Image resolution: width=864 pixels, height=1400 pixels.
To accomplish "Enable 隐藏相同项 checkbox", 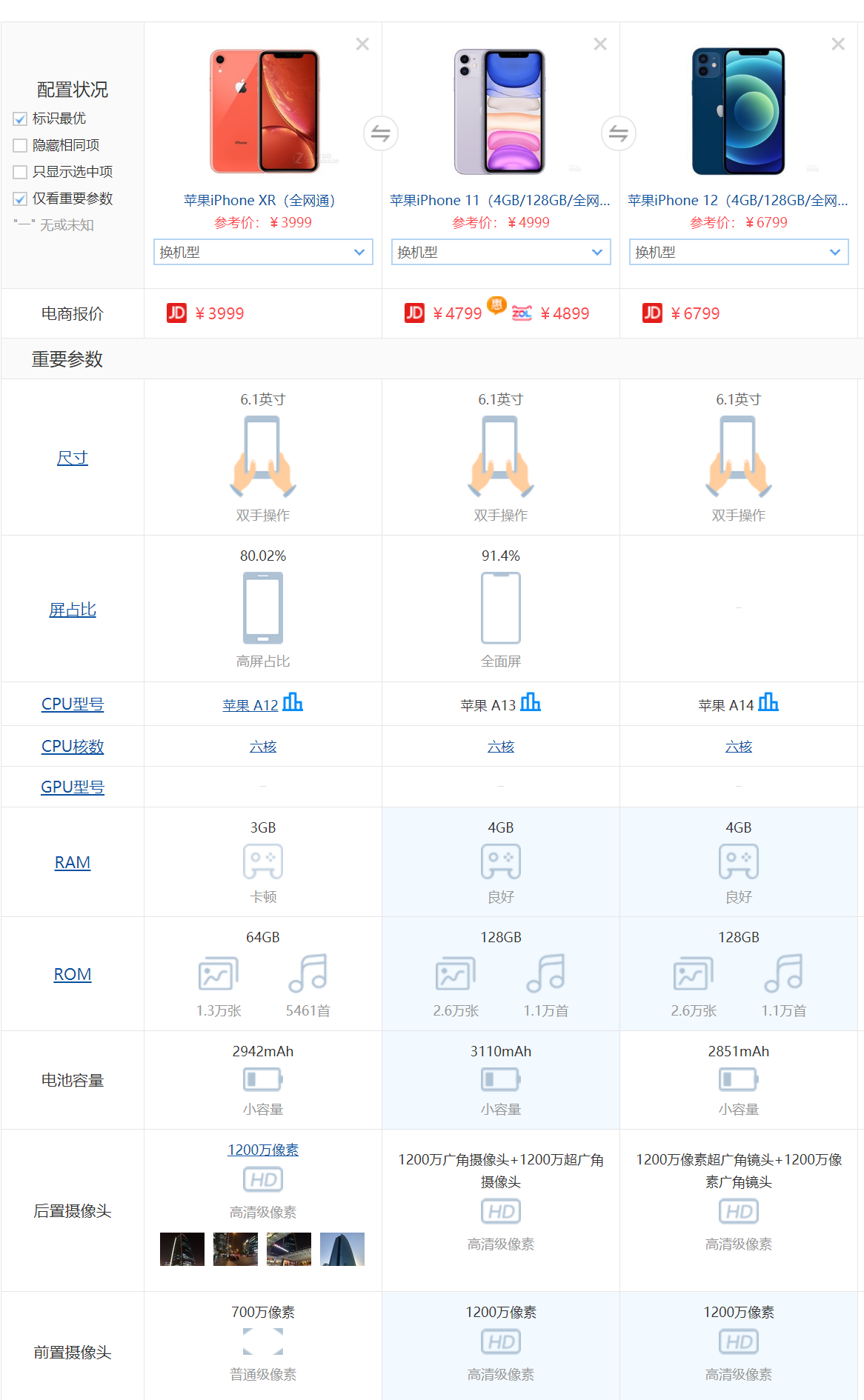I will pos(20,145).
